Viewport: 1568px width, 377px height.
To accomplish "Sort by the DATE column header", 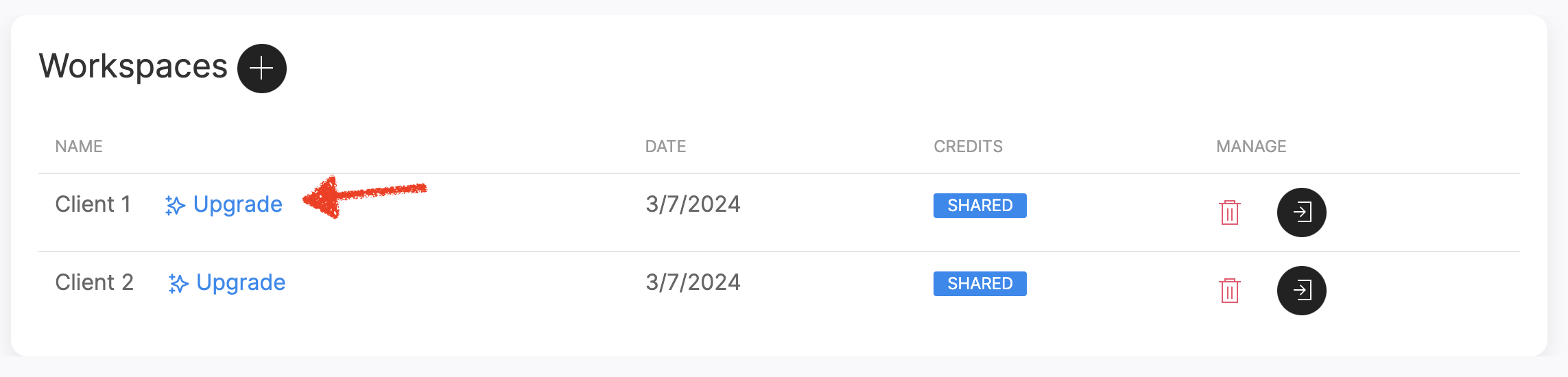I will tap(665, 147).
